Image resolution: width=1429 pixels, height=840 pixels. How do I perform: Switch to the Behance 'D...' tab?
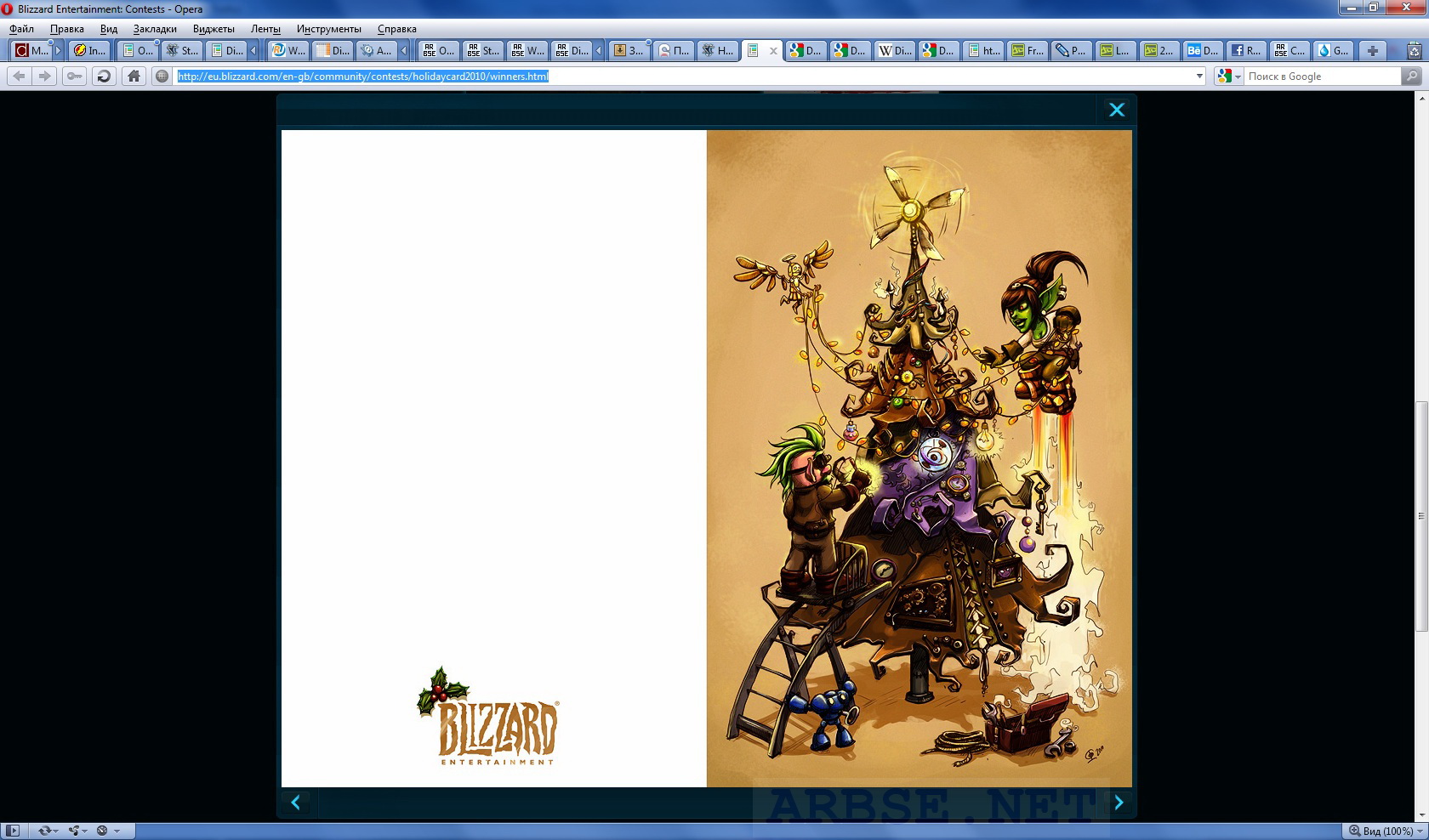1204,51
